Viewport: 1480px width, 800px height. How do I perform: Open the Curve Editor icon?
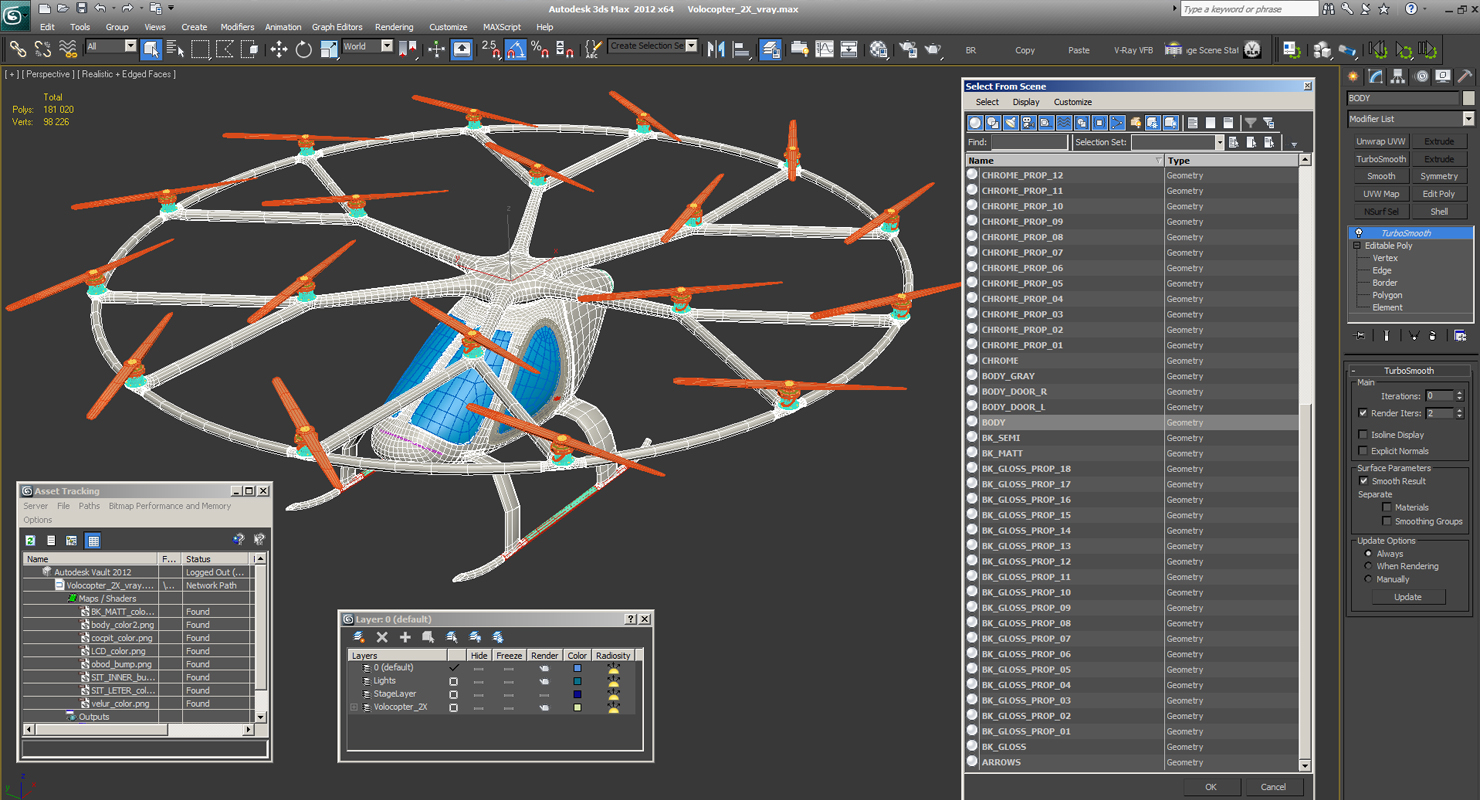(x=824, y=49)
